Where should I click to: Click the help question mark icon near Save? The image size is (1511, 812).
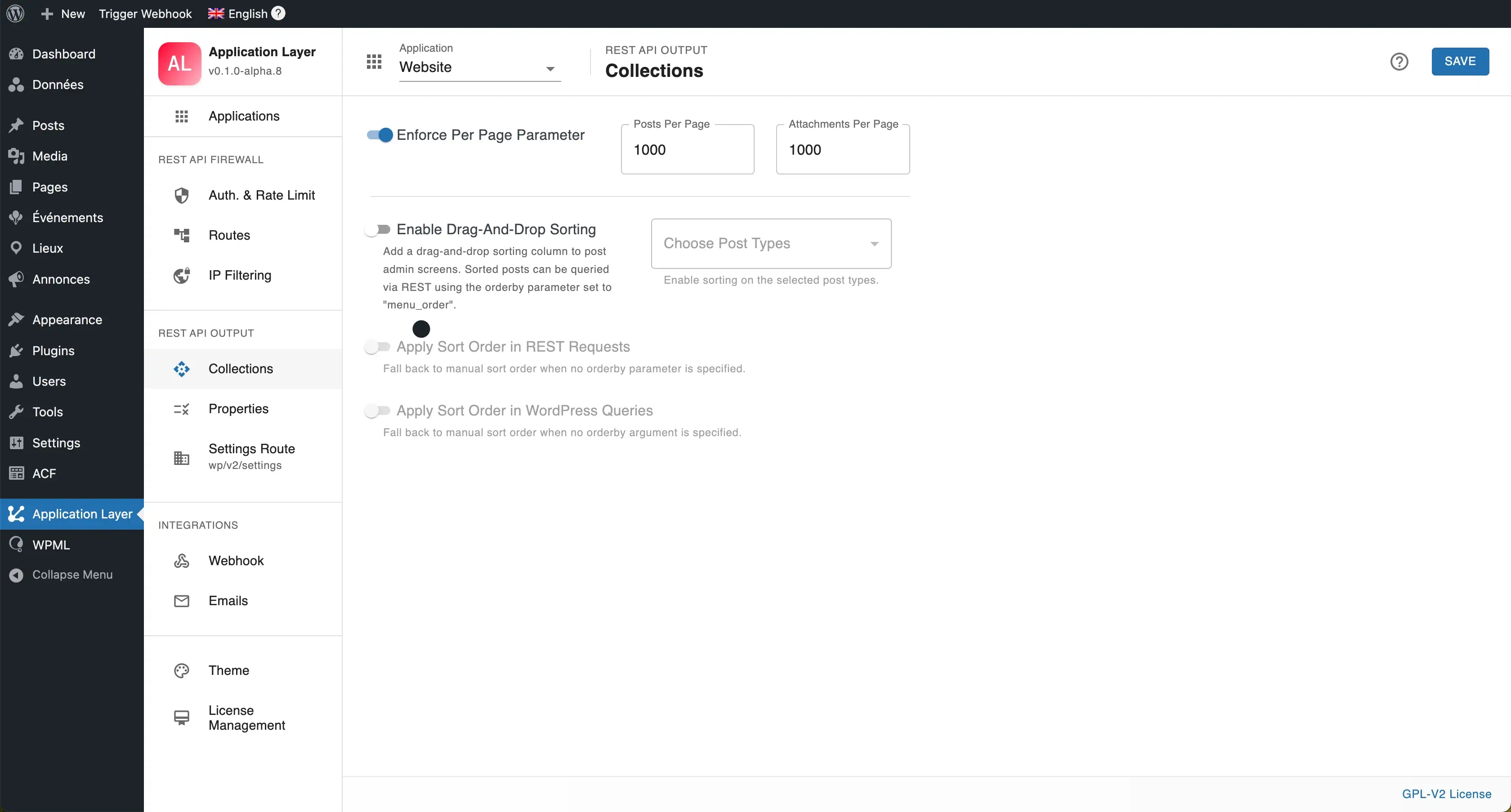[1399, 62]
